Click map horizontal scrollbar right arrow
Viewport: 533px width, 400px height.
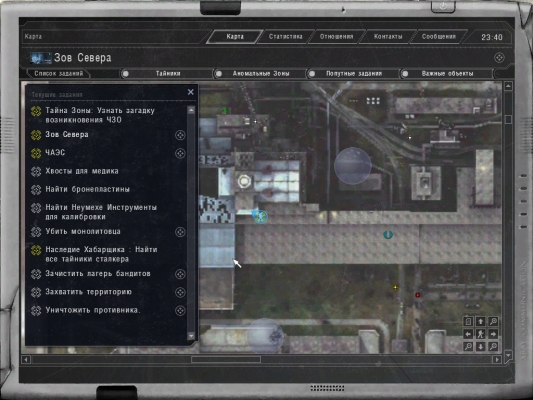[497, 360]
